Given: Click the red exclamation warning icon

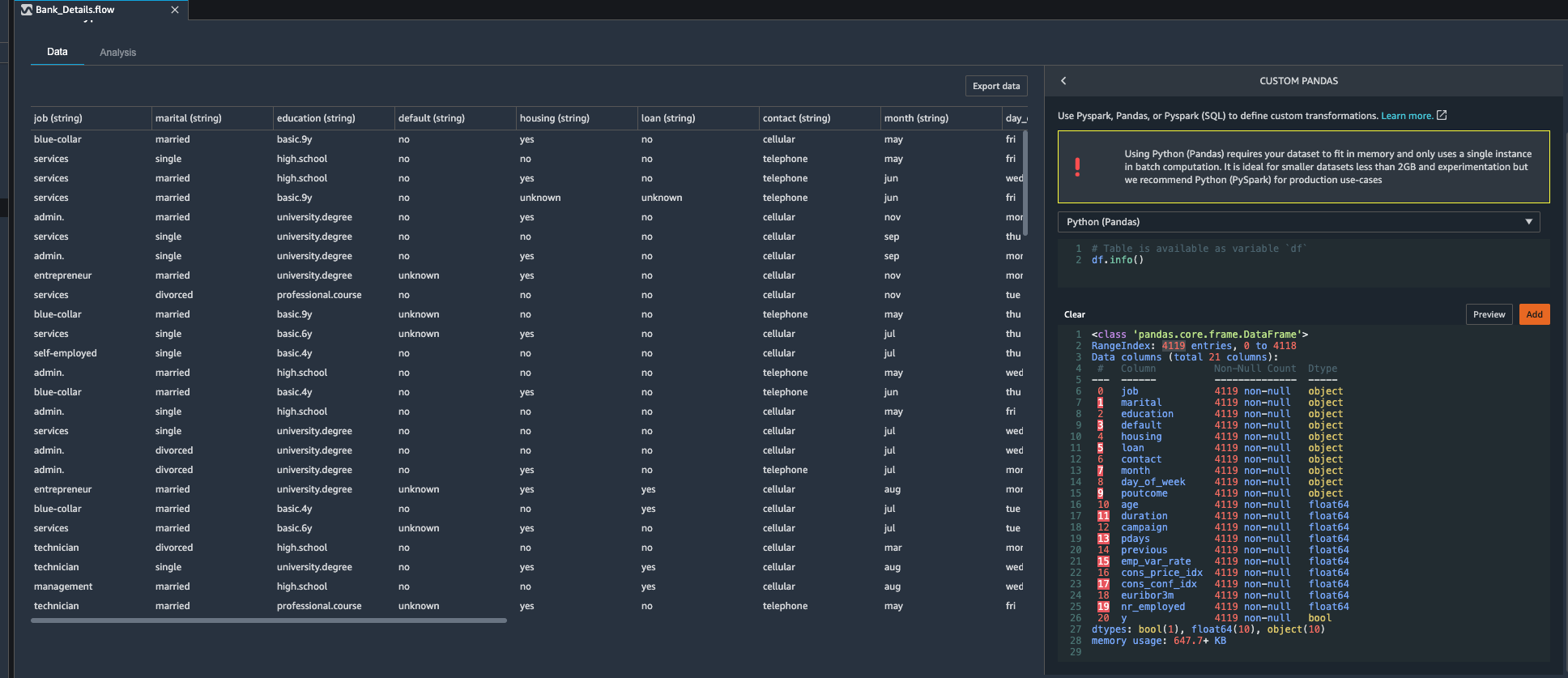Looking at the screenshot, I should pos(1077,167).
